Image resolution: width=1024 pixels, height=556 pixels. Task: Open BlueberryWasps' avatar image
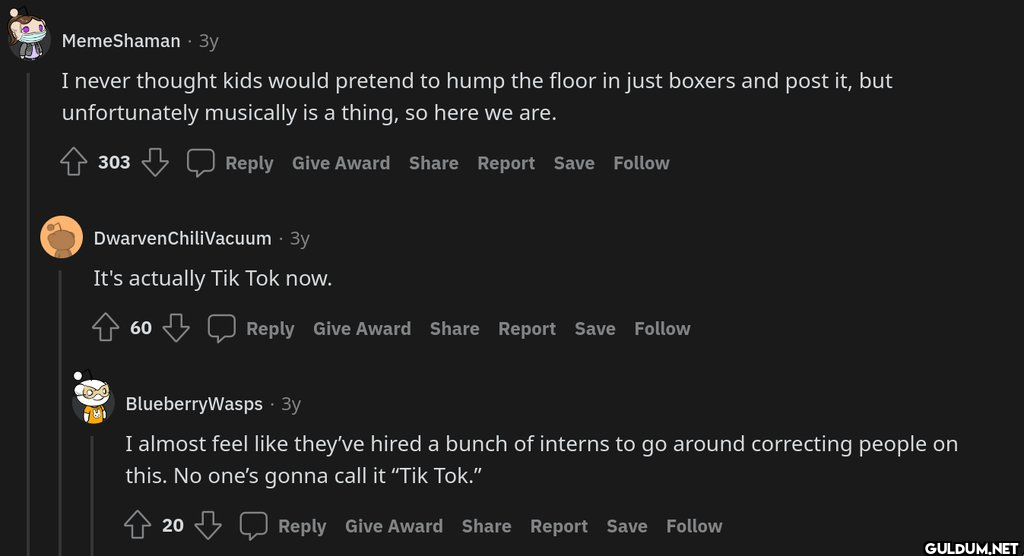(x=92, y=399)
